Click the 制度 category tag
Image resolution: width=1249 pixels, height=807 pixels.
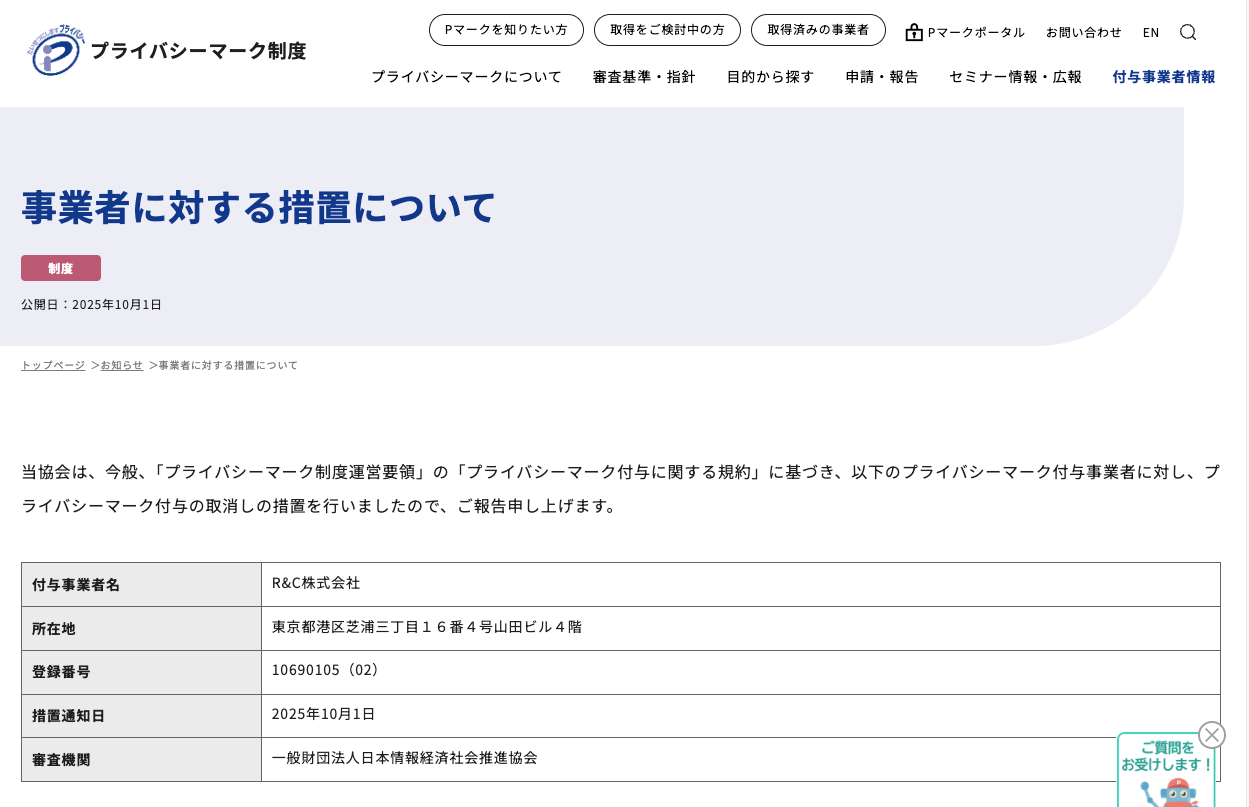61,268
